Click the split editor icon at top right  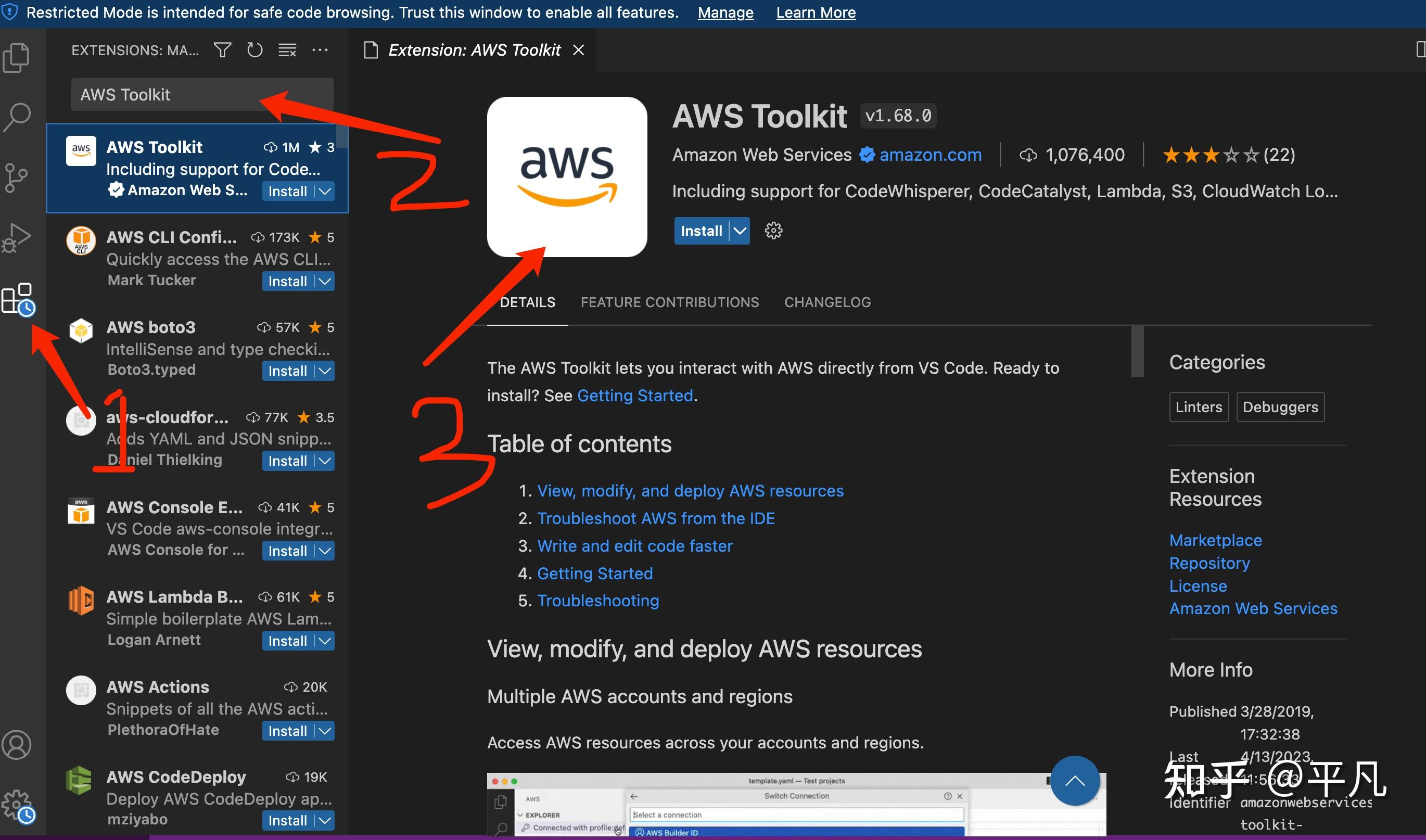(x=1420, y=50)
